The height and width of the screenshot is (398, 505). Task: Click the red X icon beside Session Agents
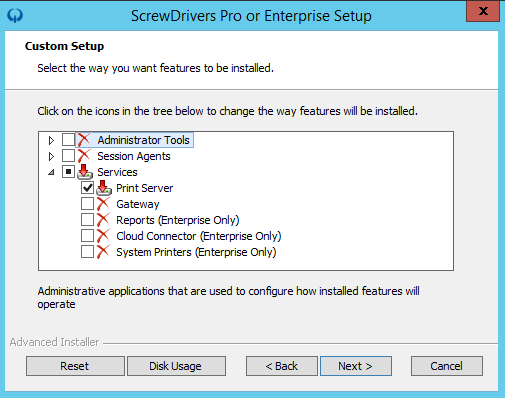(84, 156)
